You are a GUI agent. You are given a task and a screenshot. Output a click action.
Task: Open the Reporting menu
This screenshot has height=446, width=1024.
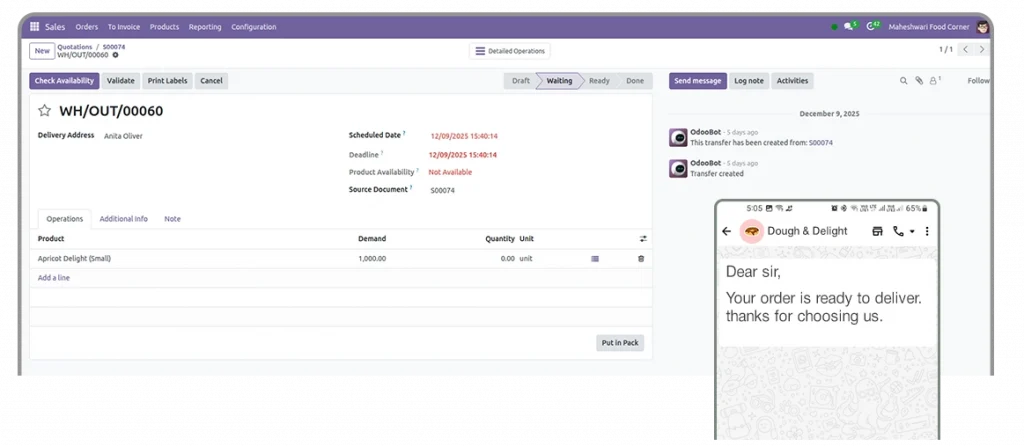click(205, 27)
